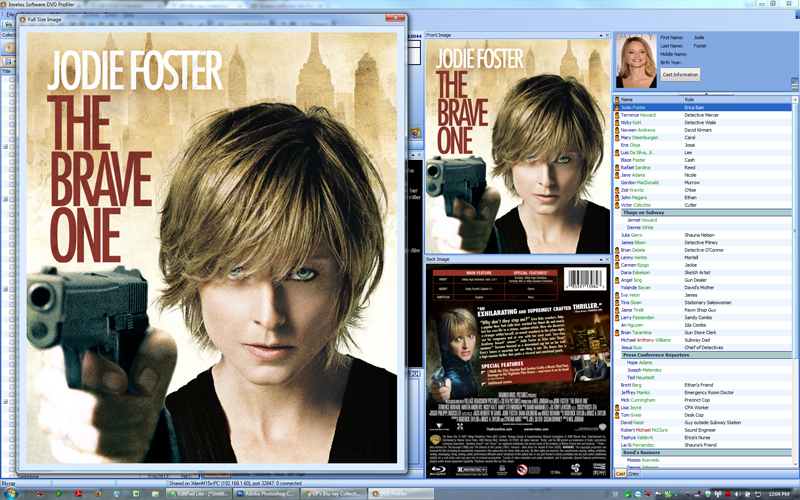The height and width of the screenshot is (500, 800).
Task: Switch to EditPad Lite from the taskbar
Action: (x=199, y=494)
